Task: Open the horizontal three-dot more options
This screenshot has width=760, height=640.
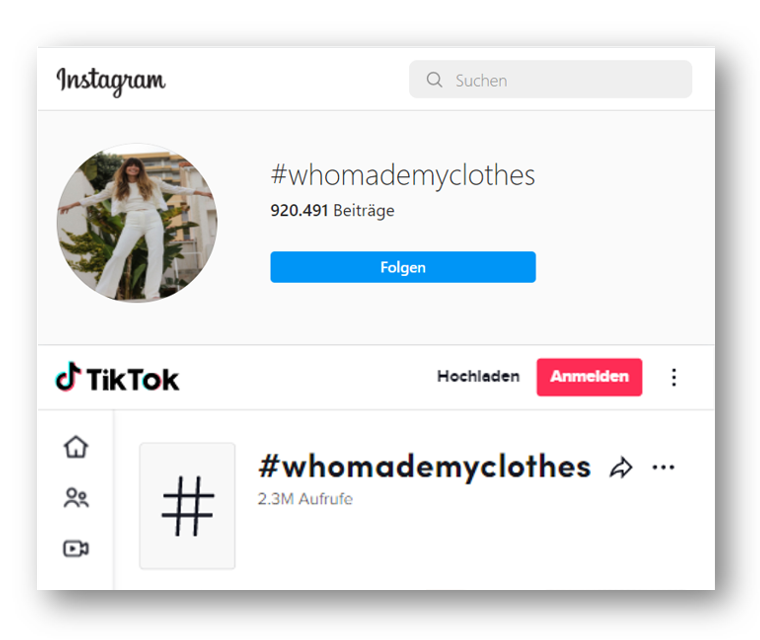Action: coord(663,467)
